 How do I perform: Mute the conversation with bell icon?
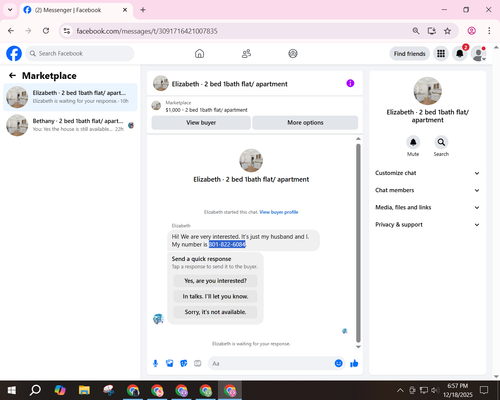(x=413, y=142)
